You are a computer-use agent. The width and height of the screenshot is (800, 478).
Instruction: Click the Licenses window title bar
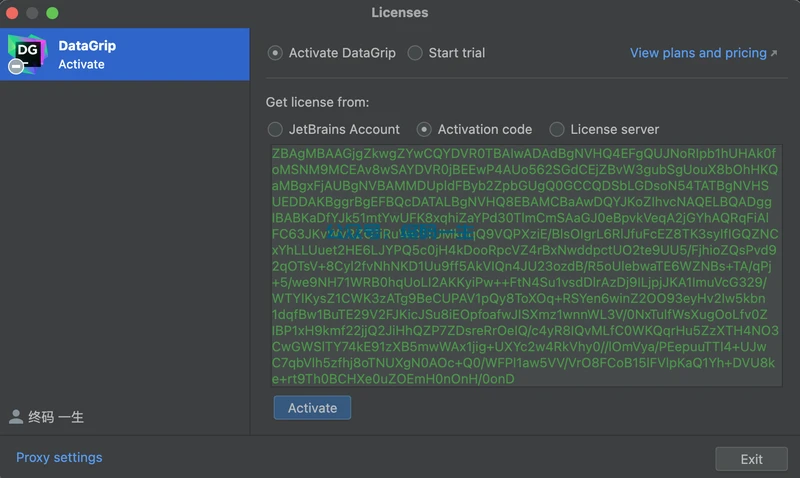400,13
